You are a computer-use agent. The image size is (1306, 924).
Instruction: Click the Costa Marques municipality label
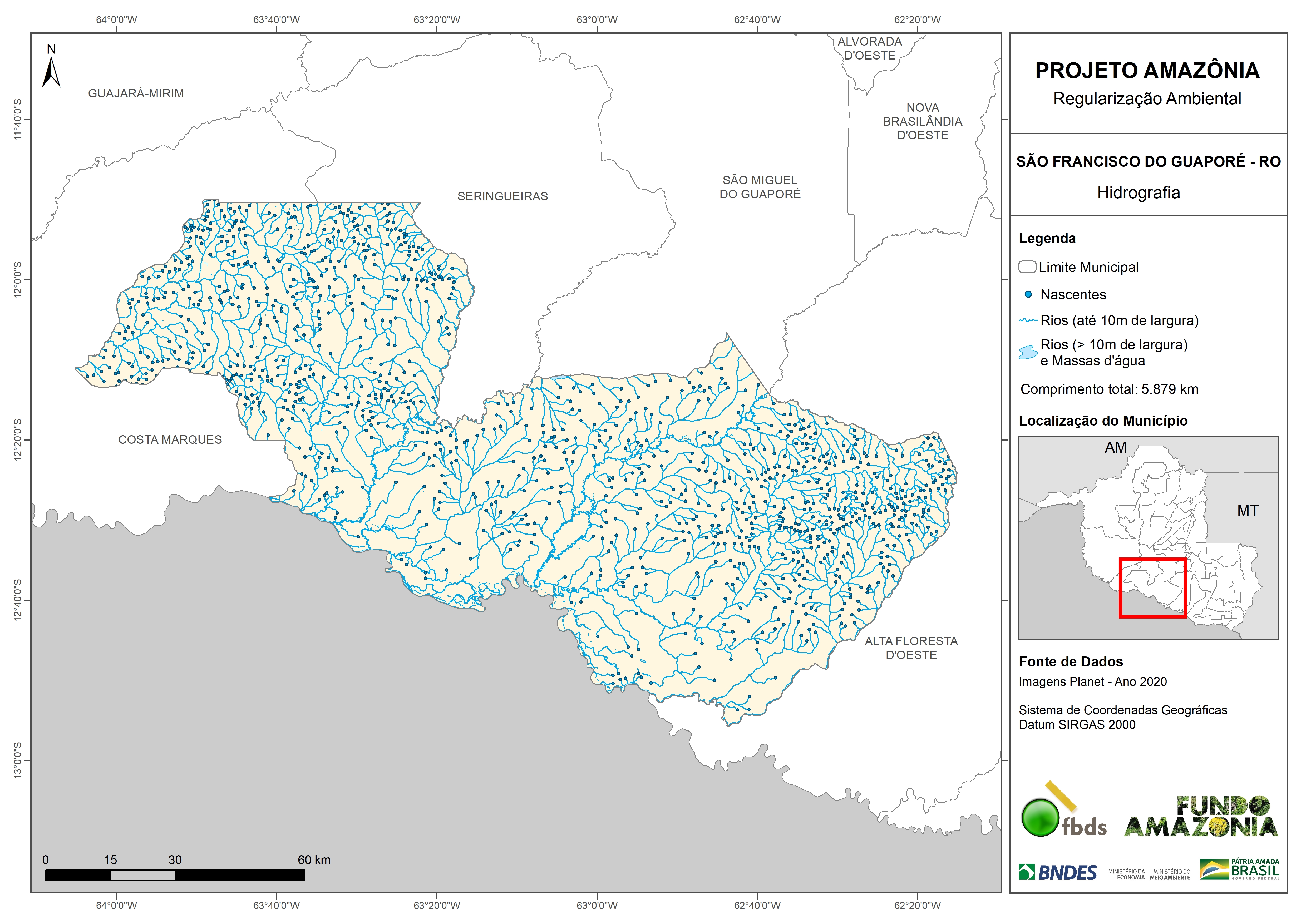click(x=170, y=440)
